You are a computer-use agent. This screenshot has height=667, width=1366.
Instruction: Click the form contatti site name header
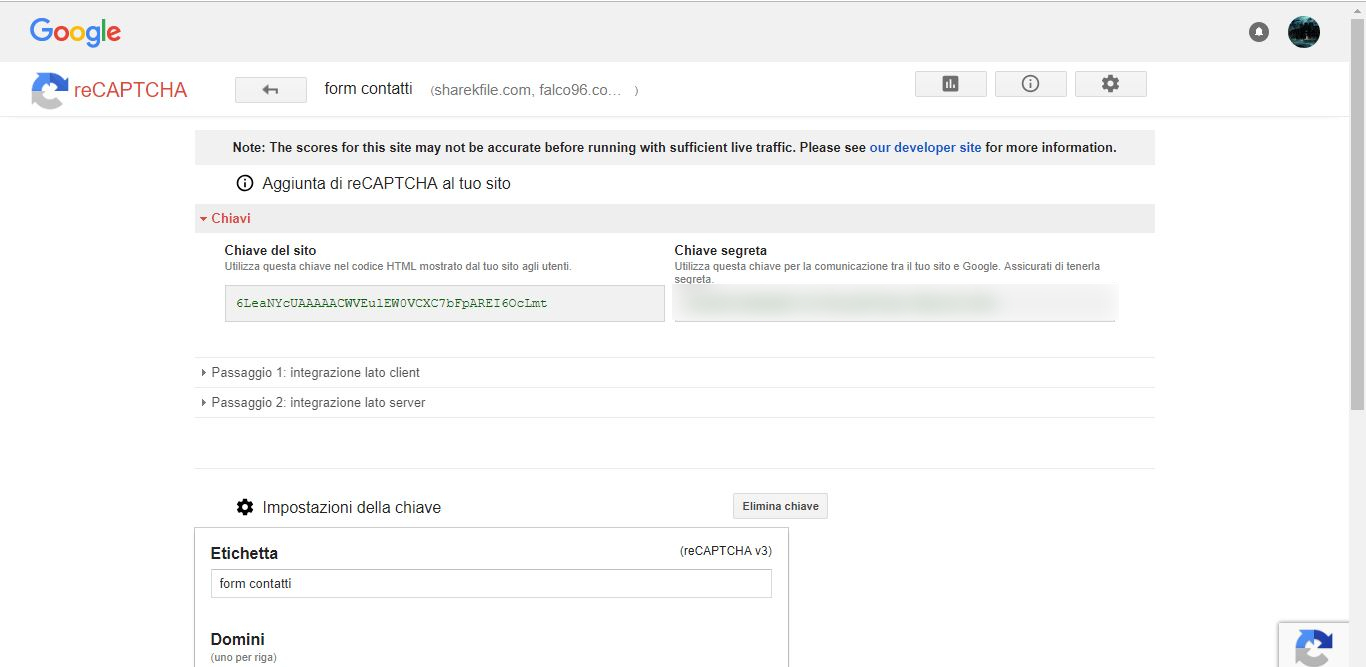coord(367,88)
